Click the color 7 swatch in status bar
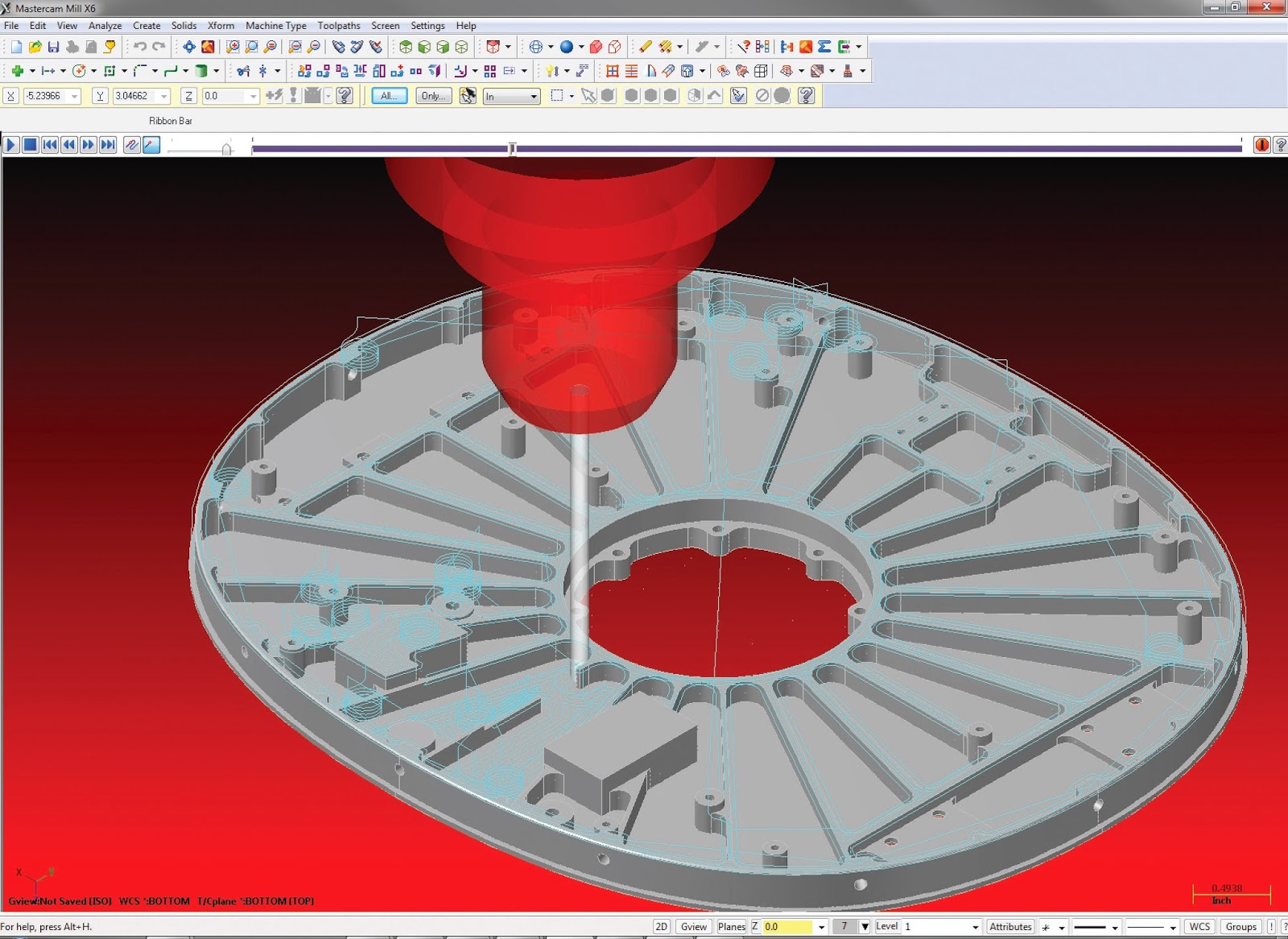 pos(844,926)
